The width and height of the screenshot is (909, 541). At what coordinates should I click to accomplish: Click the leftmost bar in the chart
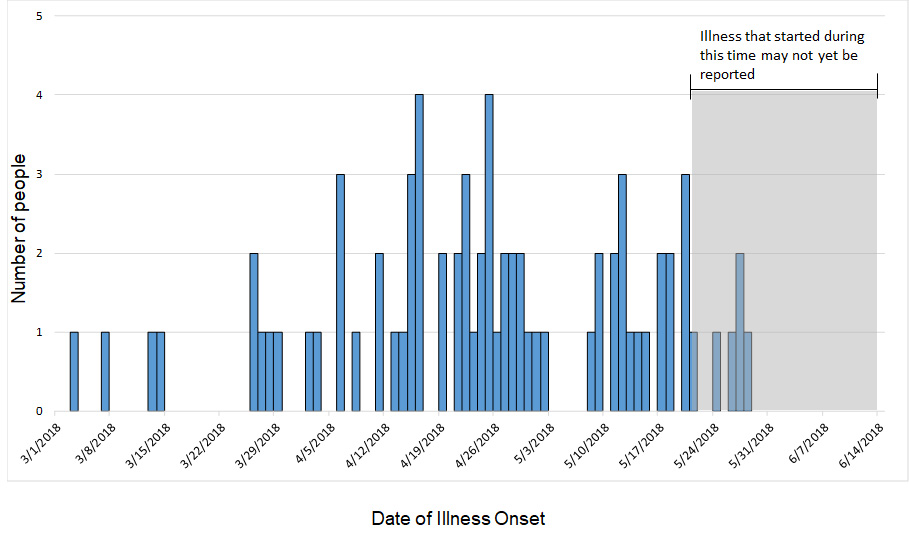[74, 372]
